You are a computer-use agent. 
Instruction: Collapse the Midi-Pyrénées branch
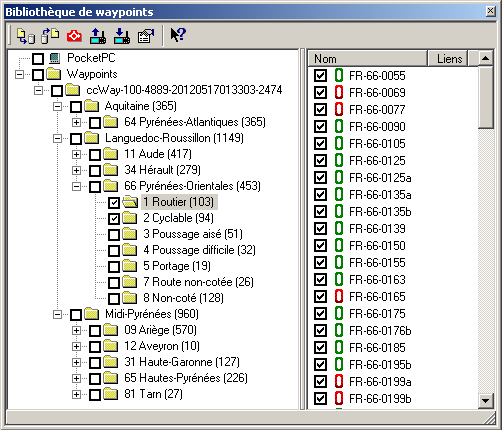click(x=57, y=314)
